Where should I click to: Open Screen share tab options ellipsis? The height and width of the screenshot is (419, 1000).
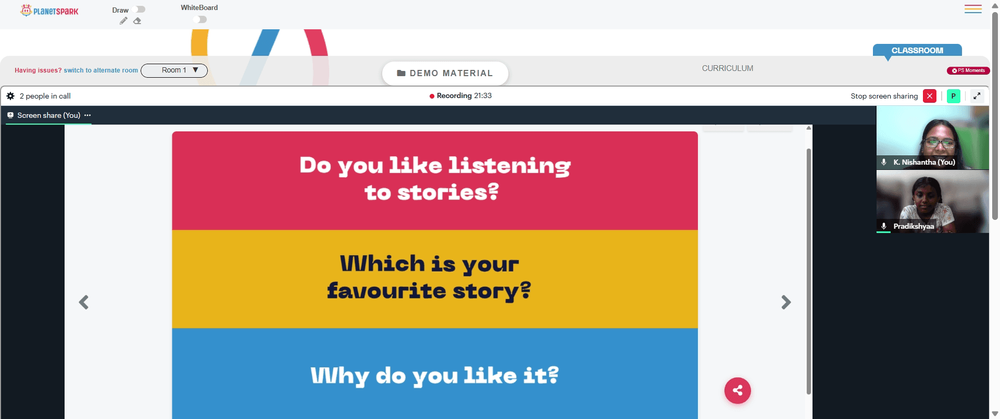pos(87,115)
